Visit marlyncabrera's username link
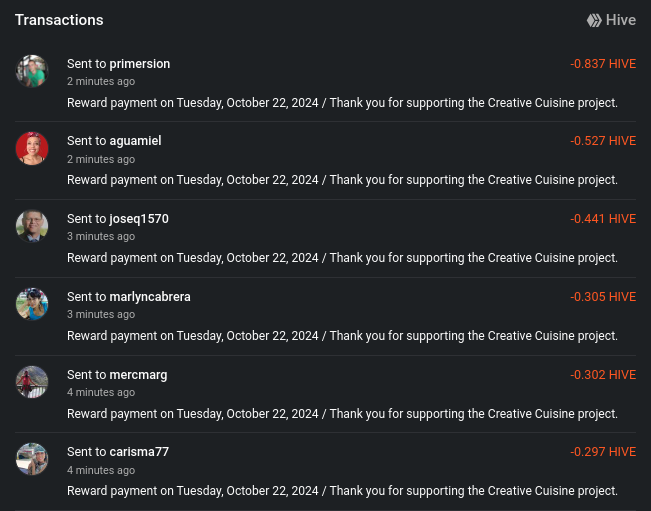 pyautogui.click(x=149, y=297)
